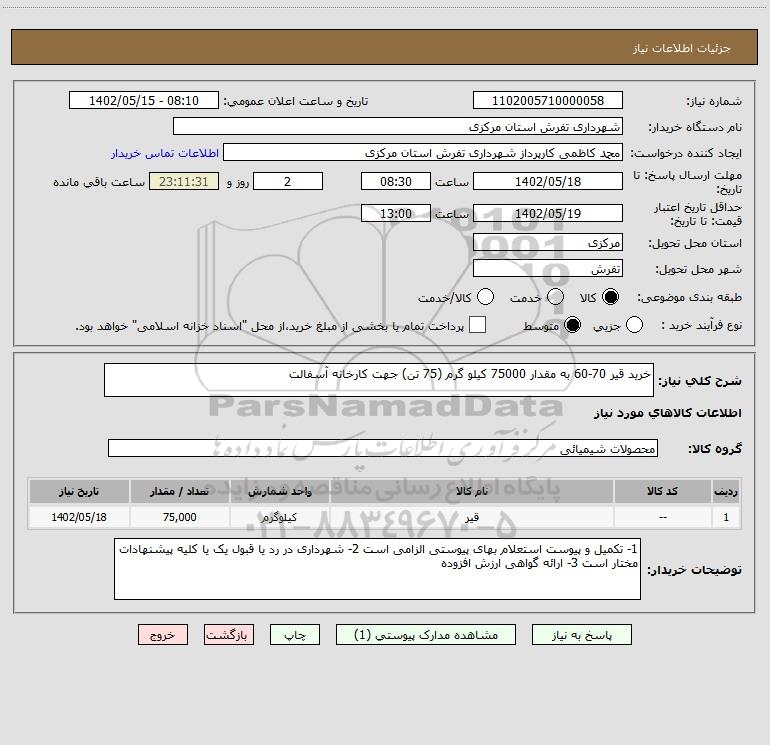Toggle the اسناد خزانه اسلامی payment checkbox

pyautogui.click(x=477, y=325)
